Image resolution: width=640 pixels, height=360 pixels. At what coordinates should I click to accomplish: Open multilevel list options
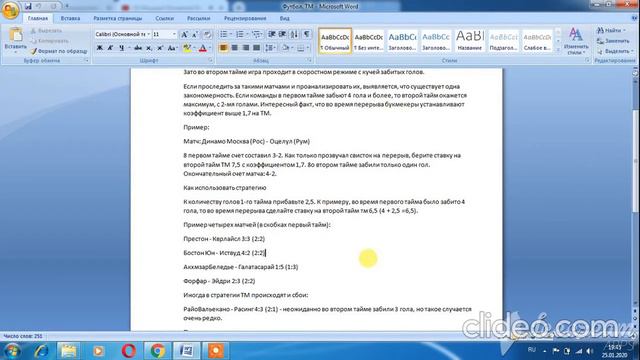pyautogui.click(x=257, y=34)
